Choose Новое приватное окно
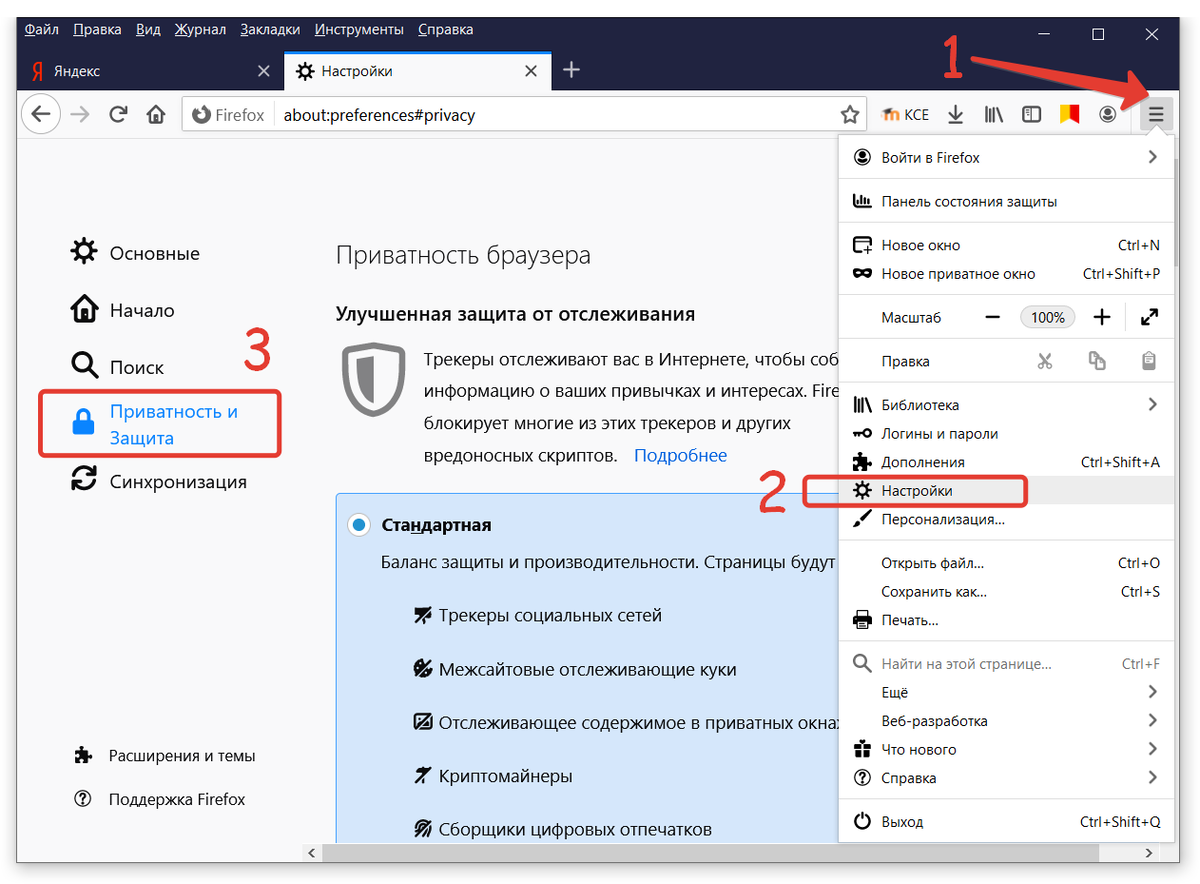Image resolution: width=1200 pixels, height=884 pixels. [1006, 274]
